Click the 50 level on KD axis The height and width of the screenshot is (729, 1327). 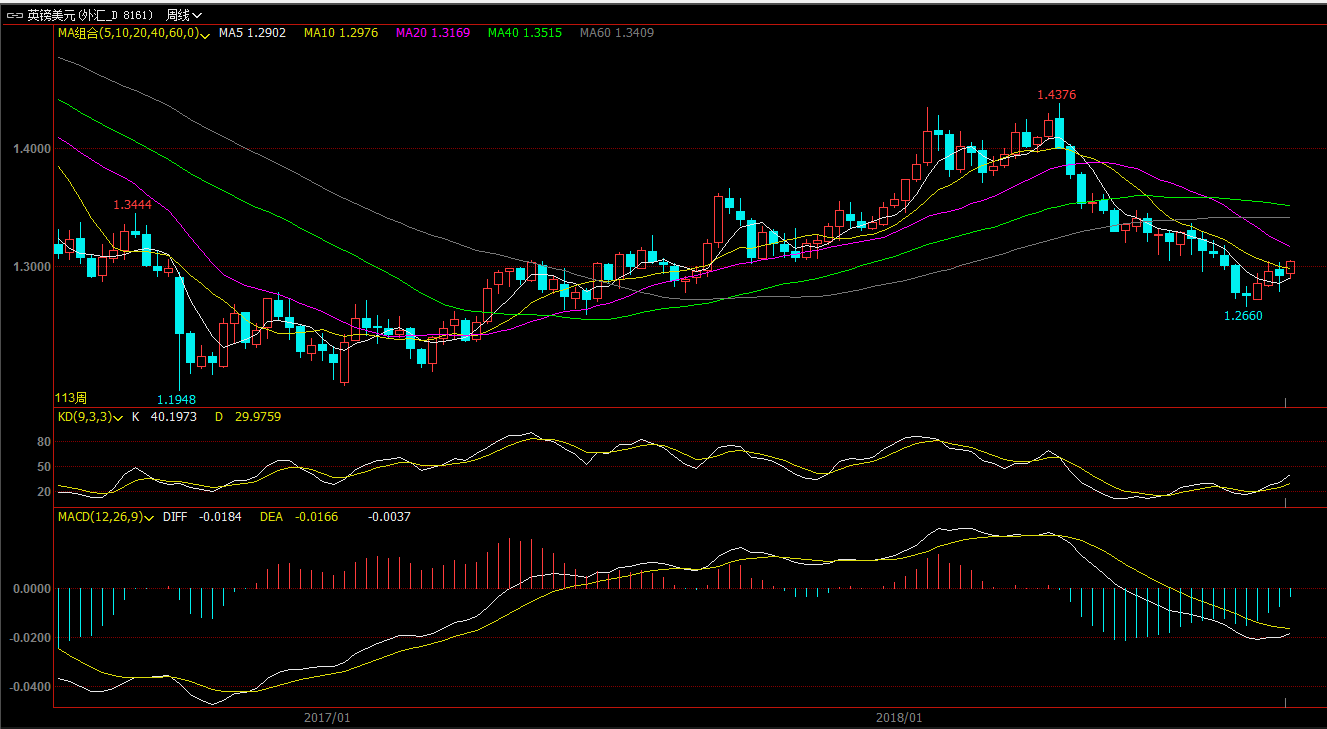44,467
